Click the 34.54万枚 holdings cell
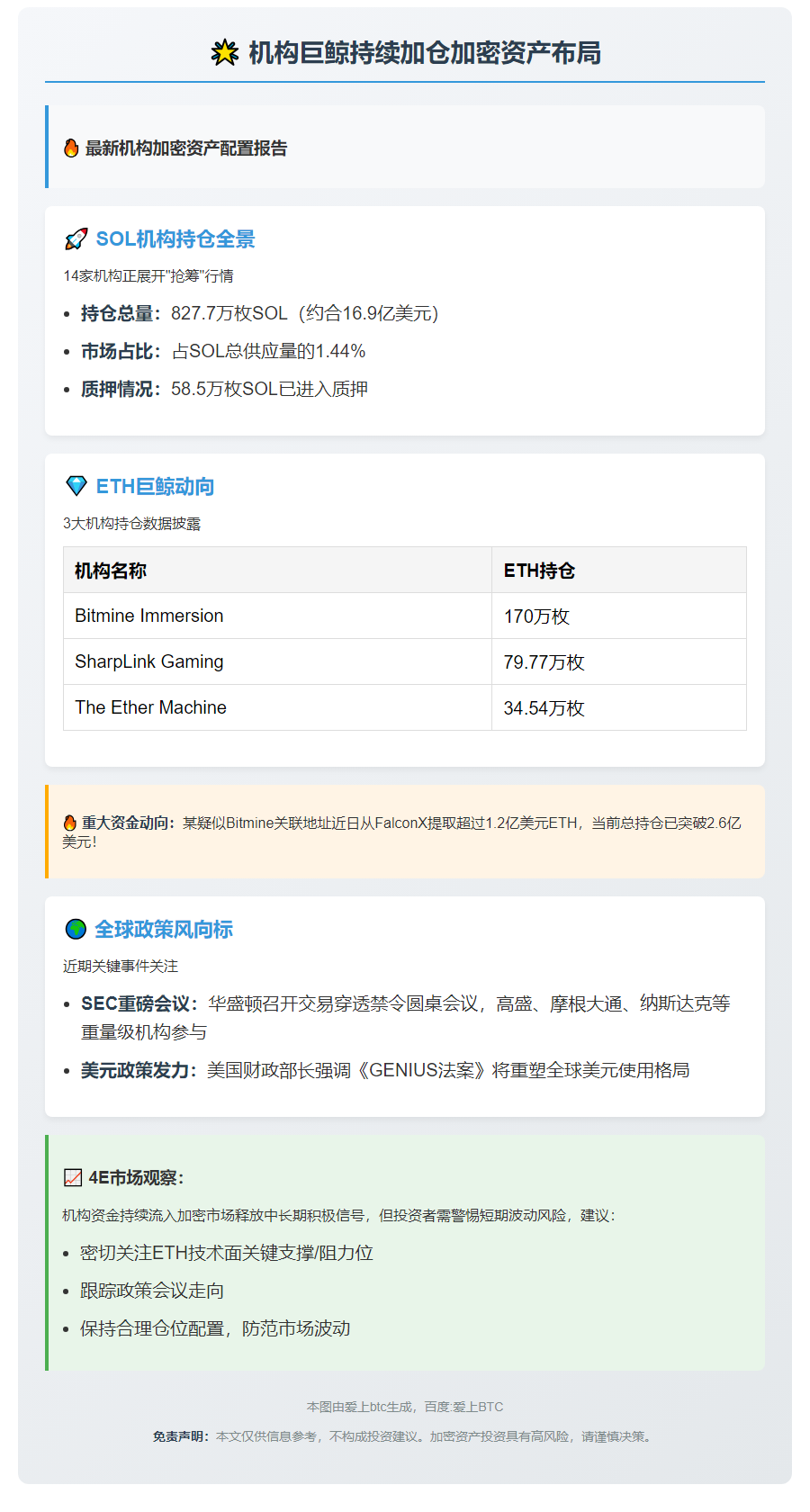 pyautogui.click(x=619, y=707)
